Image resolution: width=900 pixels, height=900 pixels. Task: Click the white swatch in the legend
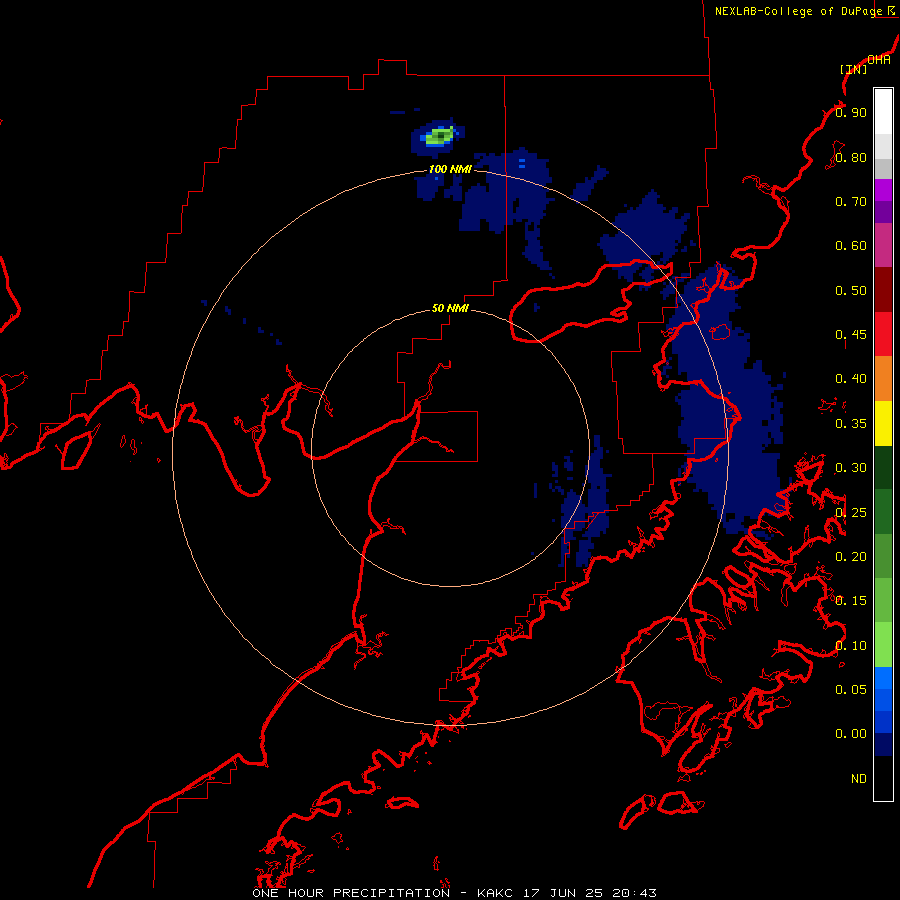pyautogui.click(x=883, y=112)
